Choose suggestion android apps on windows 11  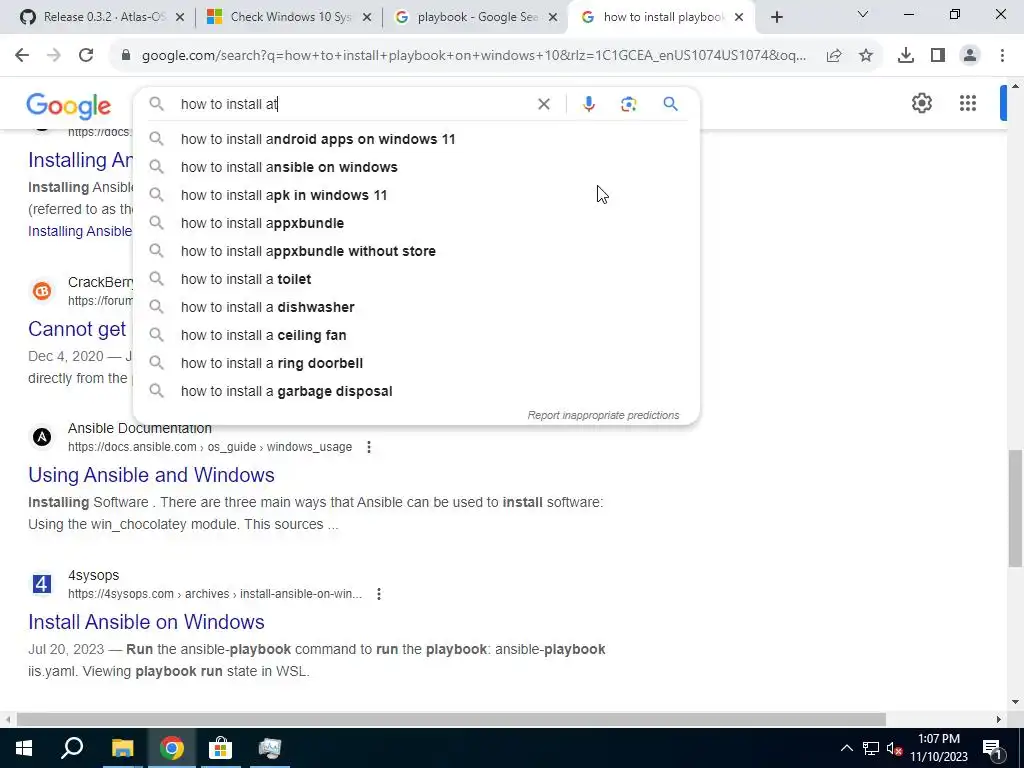pos(416,139)
